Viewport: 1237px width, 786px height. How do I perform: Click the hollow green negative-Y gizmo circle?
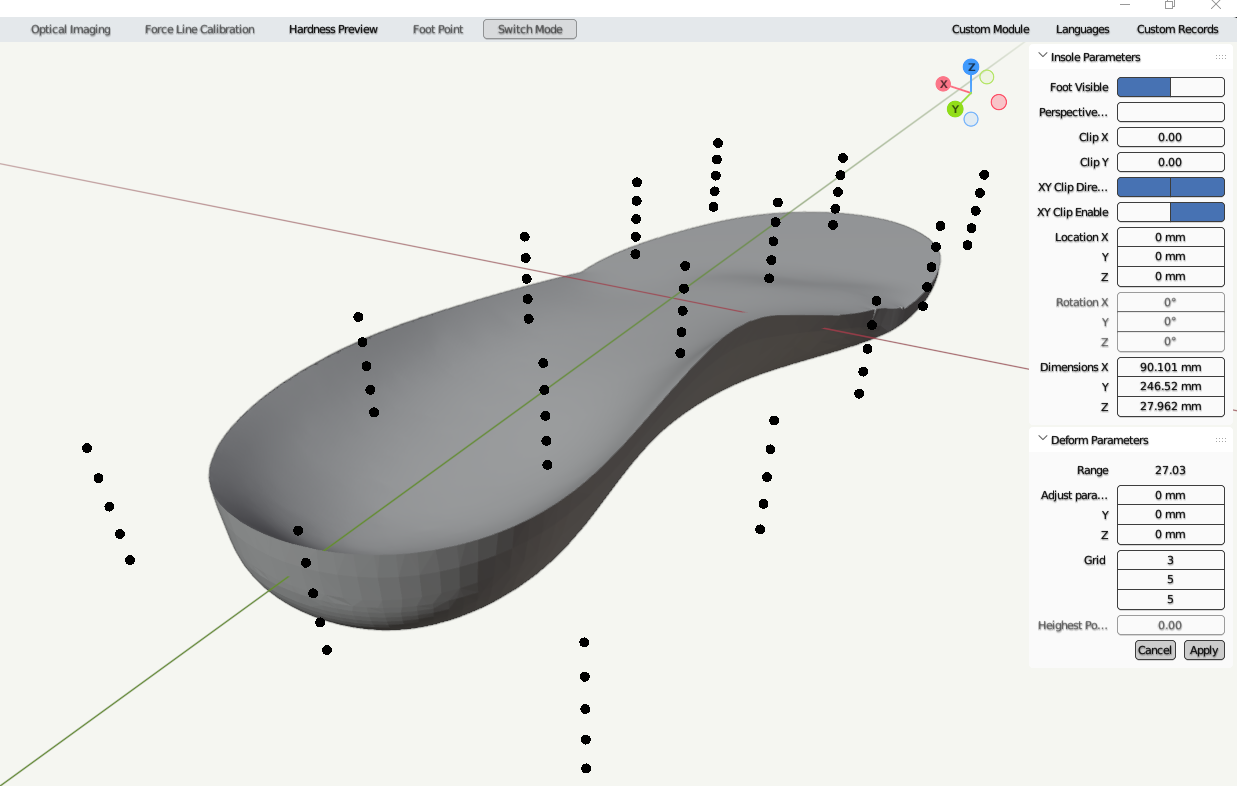tap(987, 77)
